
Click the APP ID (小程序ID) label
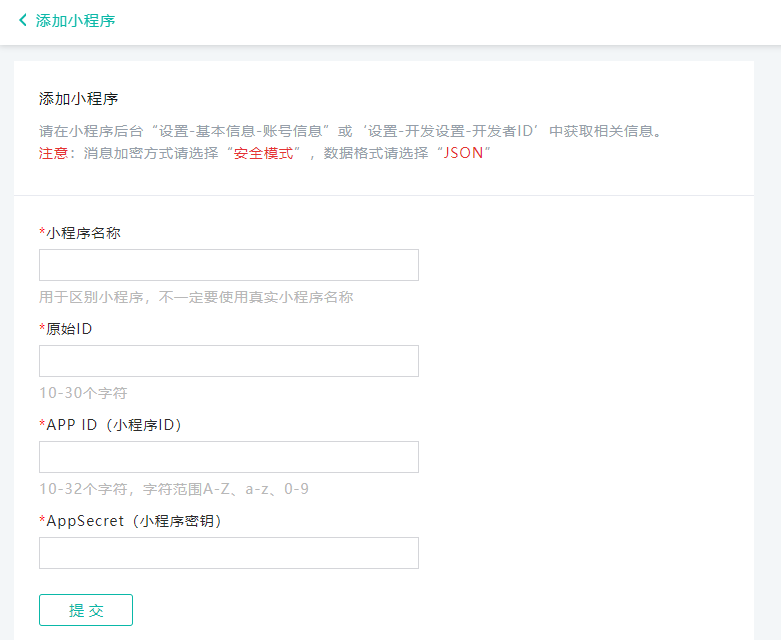point(113,425)
